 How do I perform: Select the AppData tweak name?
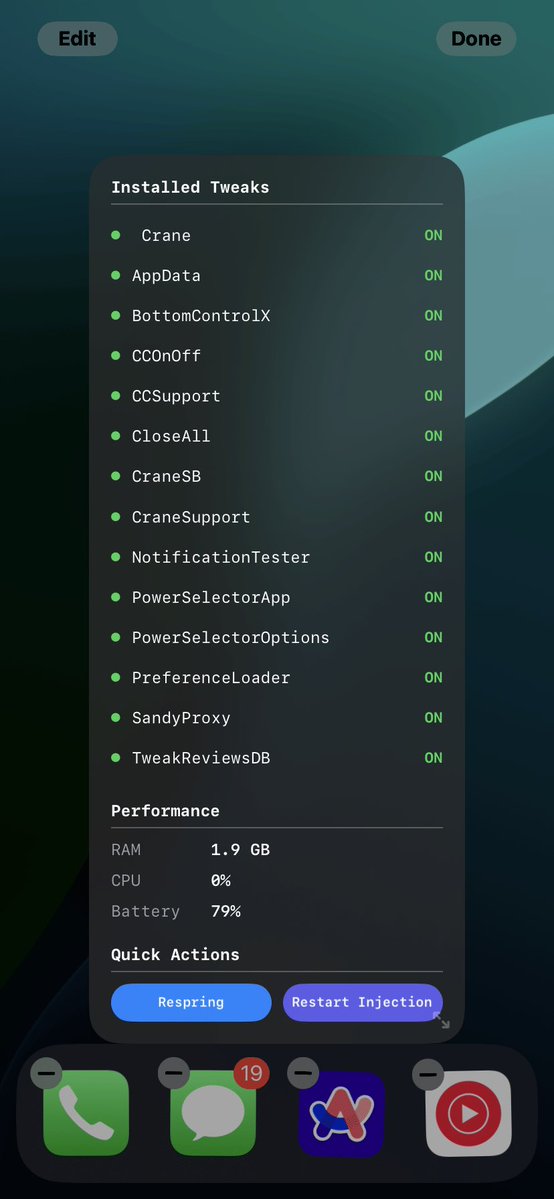tap(166, 275)
